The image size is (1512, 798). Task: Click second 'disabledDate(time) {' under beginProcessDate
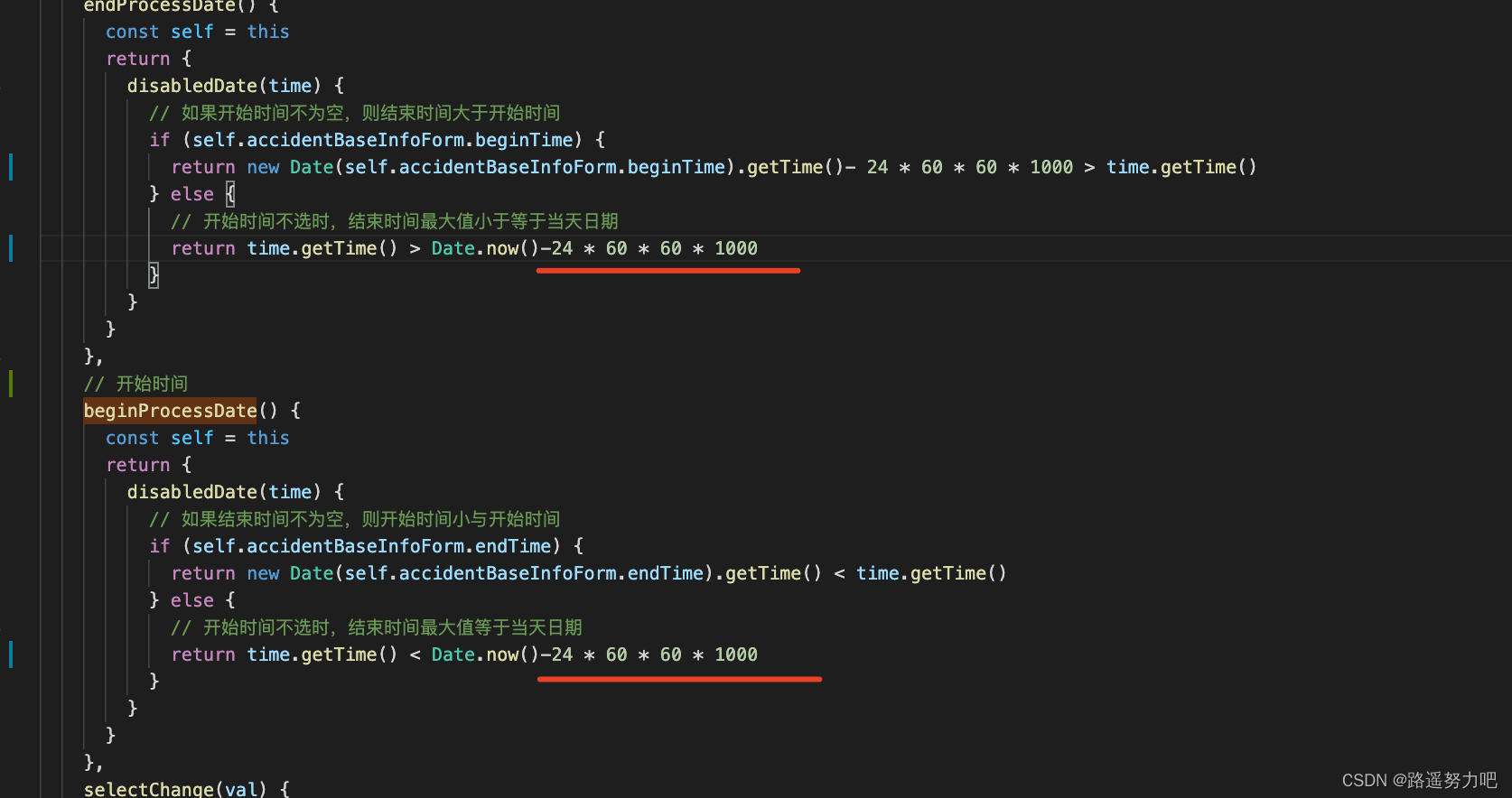(x=235, y=492)
